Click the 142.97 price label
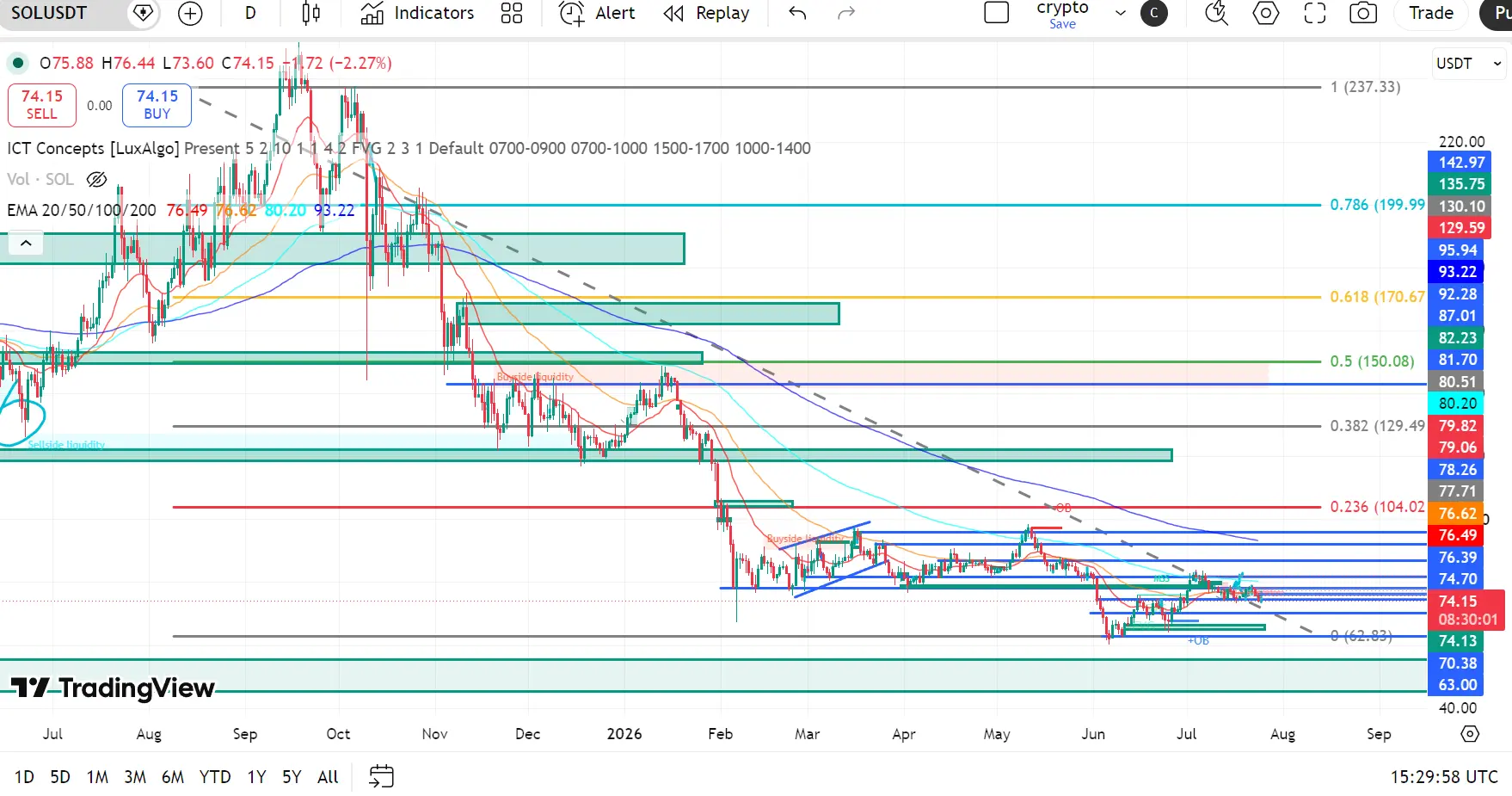 tap(1461, 162)
